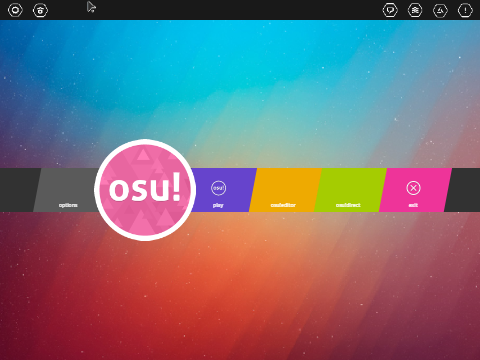Open the grey options button
The image size is (480, 360).
pyautogui.click(x=67, y=190)
